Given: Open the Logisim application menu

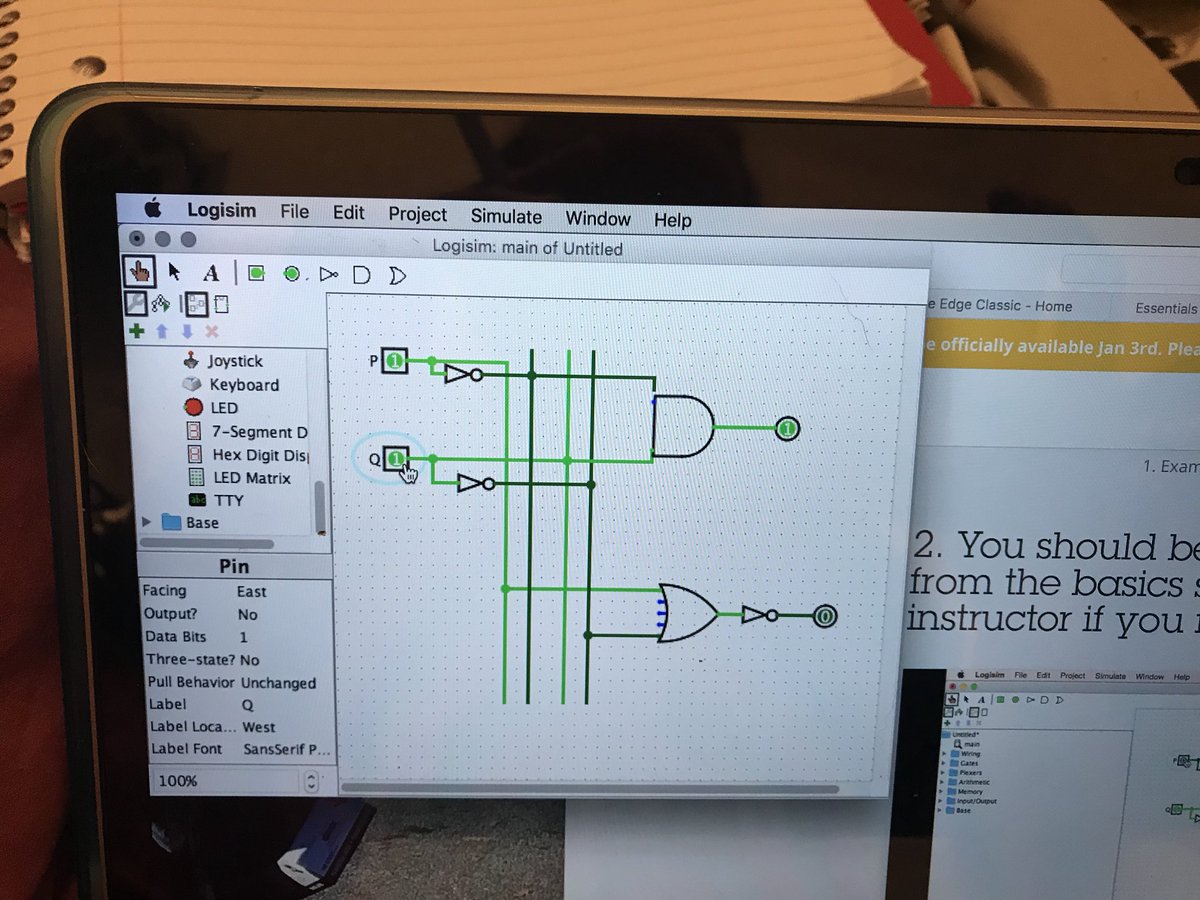Looking at the screenshot, I should click(x=222, y=210).
